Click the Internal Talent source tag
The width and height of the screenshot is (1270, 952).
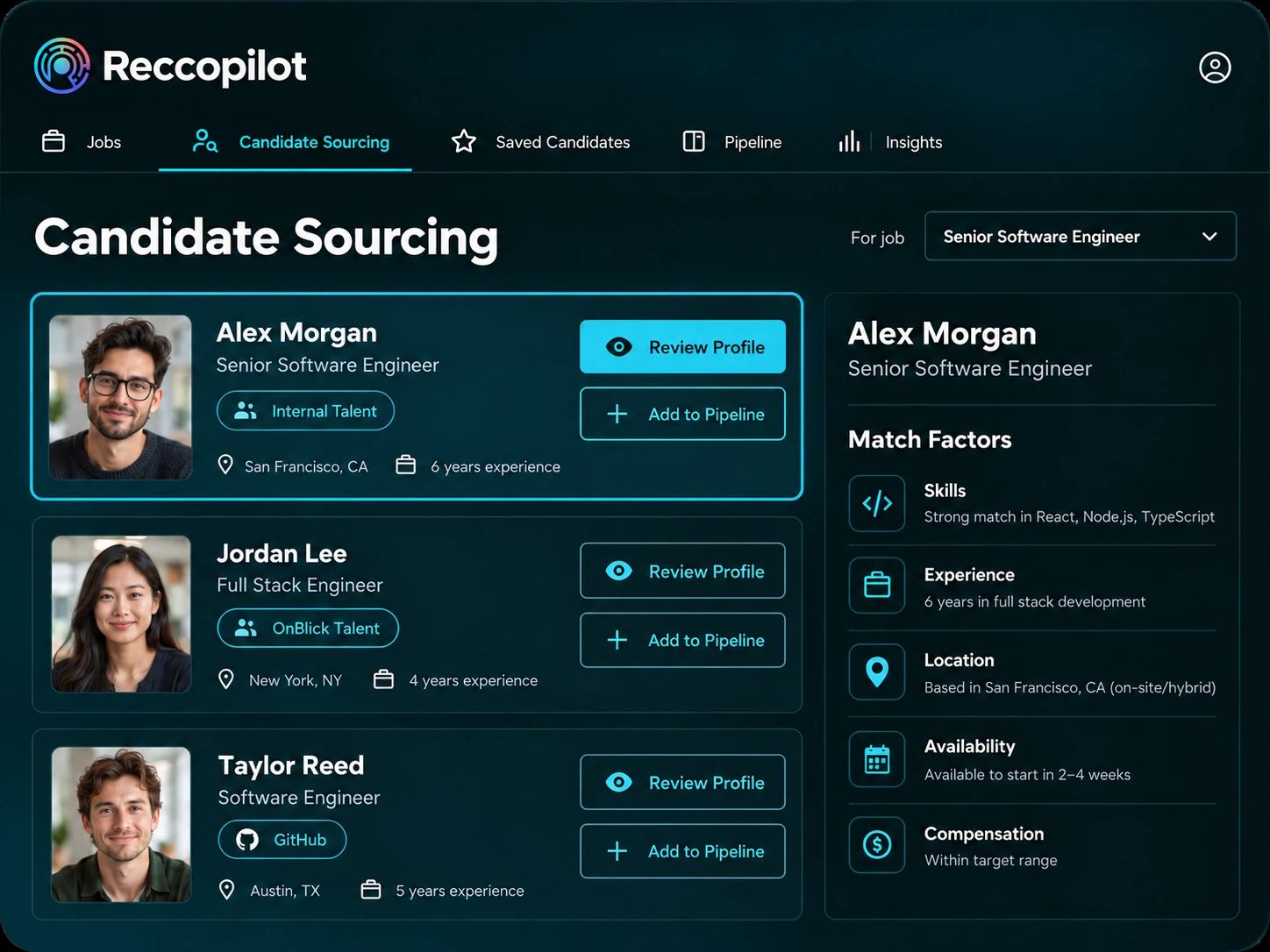[x=305, y=410]
